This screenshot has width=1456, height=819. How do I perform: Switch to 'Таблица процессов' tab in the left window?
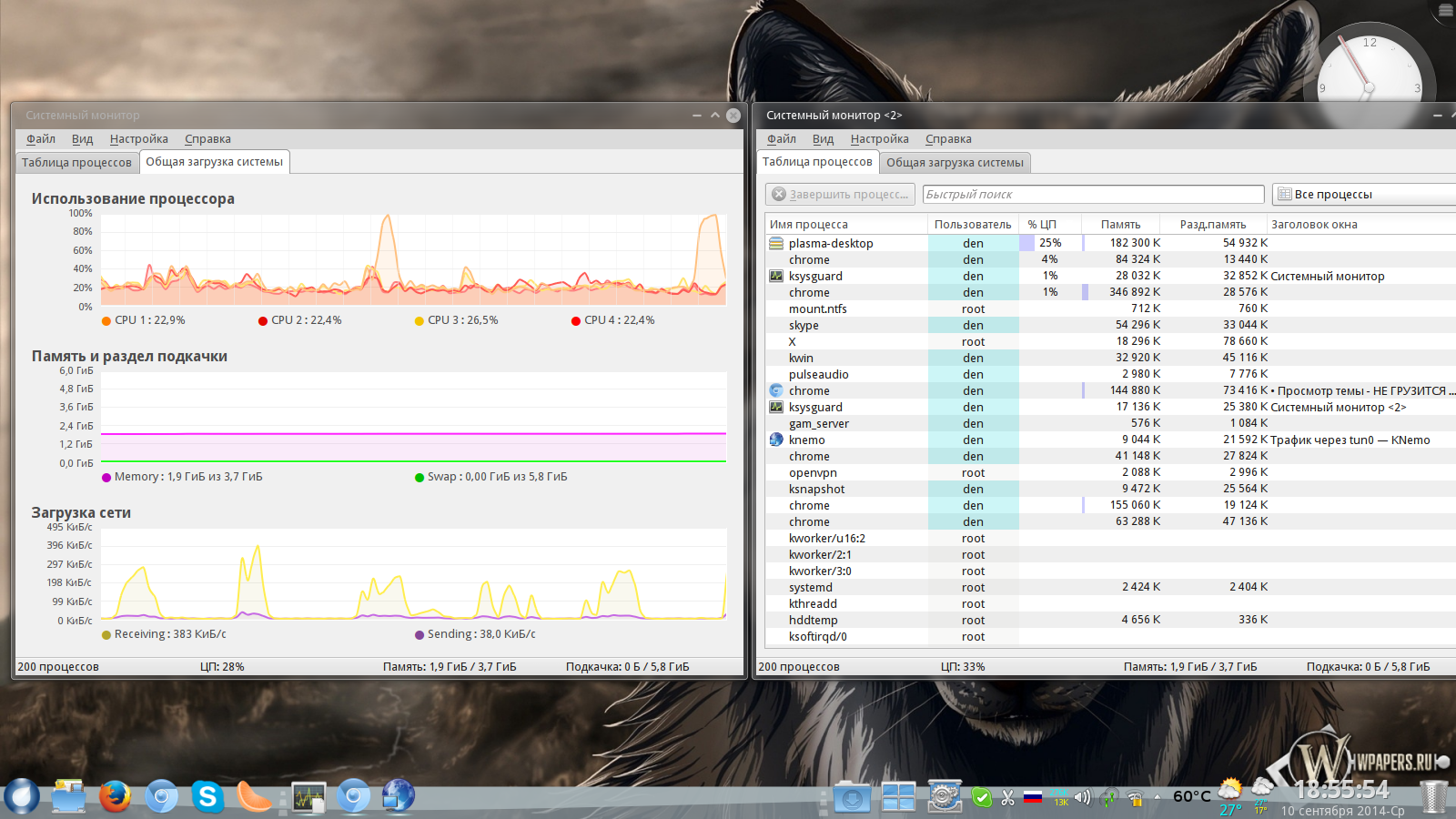coord(76,163)
